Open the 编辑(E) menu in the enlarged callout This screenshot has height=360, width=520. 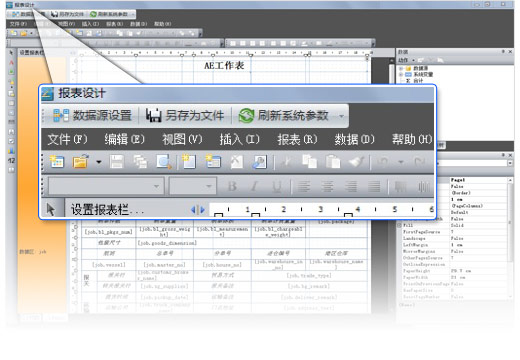click(x=125, y=139)
